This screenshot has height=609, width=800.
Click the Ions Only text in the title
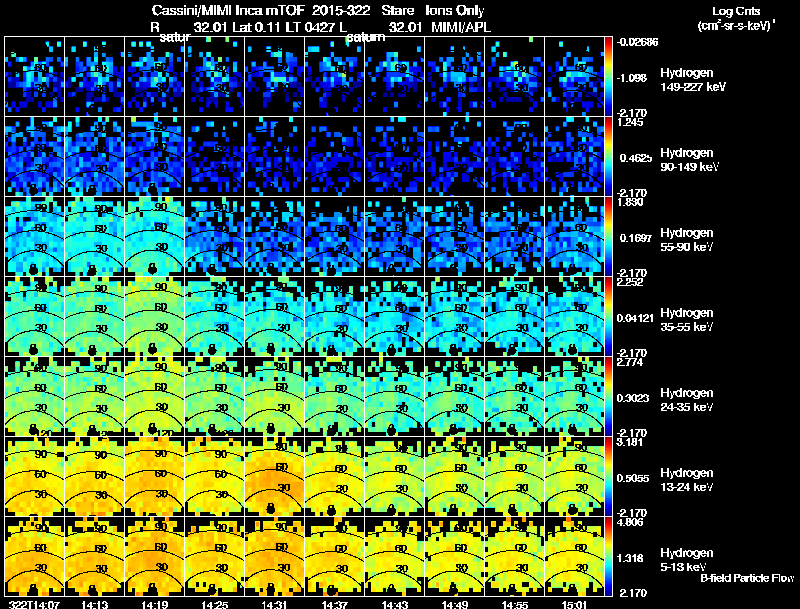pyautogui.click(x=455, y=11)
